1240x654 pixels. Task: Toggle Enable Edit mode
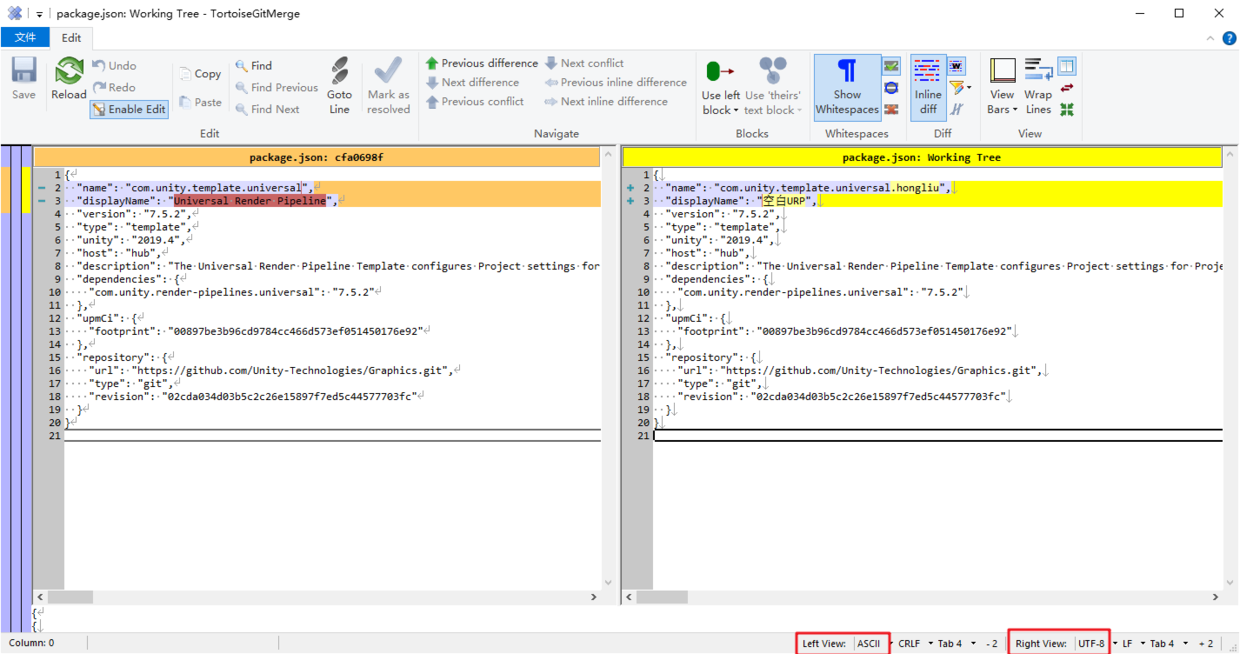point(129,109)
